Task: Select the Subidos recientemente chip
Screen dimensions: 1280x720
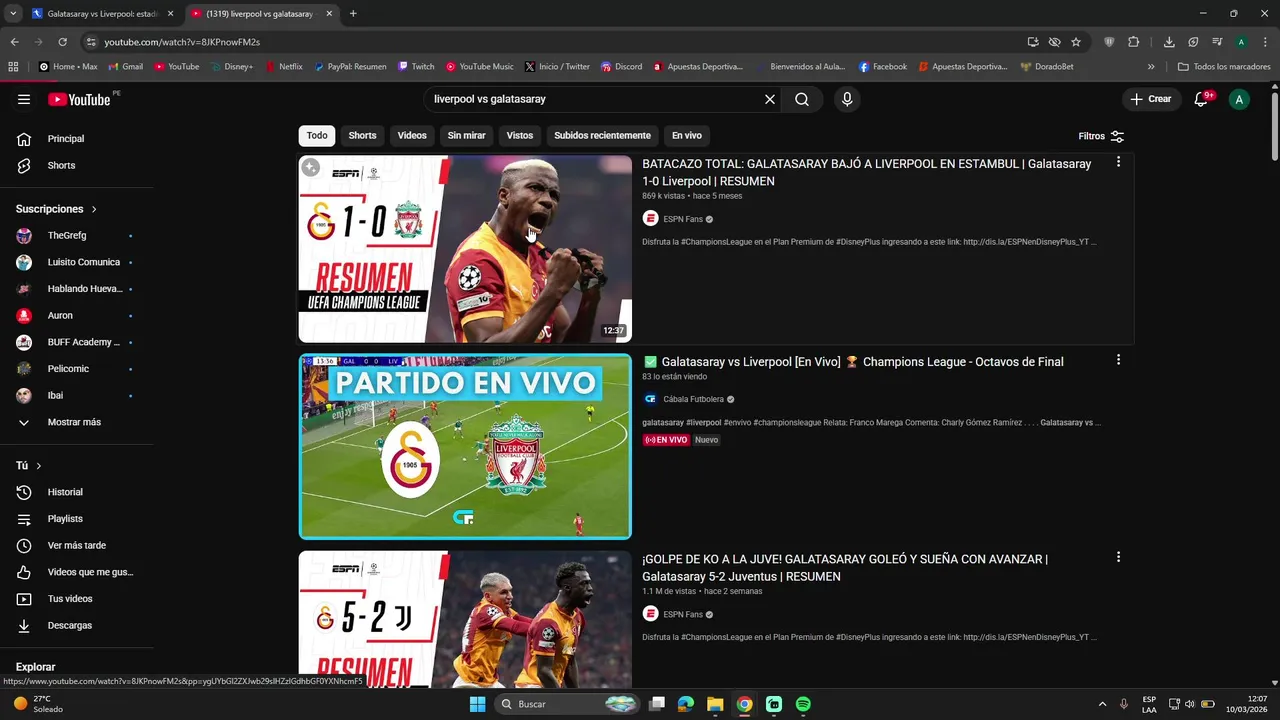Action: tap(602, 136)
